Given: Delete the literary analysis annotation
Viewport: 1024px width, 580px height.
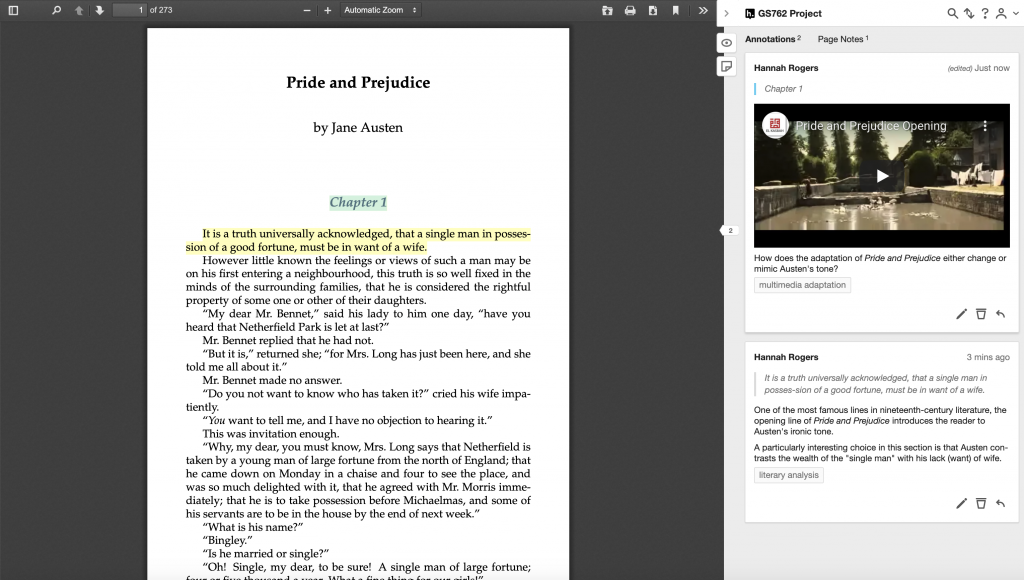Looking at the screenshot, I should click(x=981, y=503).
